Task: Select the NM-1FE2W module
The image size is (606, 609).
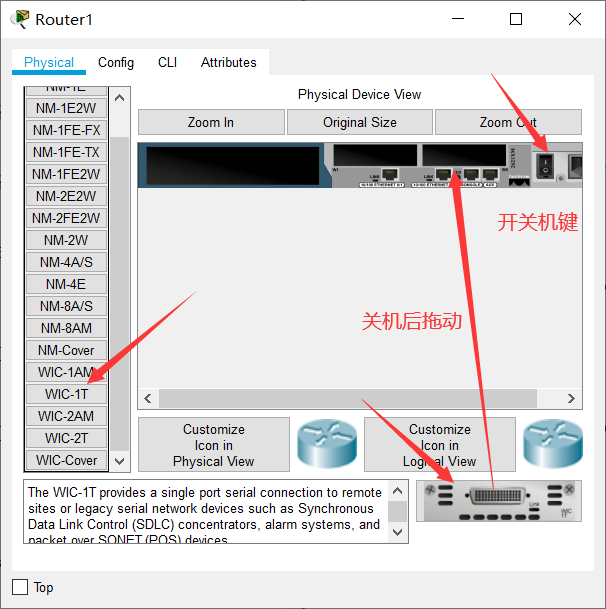Action: (x=66, y=174)
